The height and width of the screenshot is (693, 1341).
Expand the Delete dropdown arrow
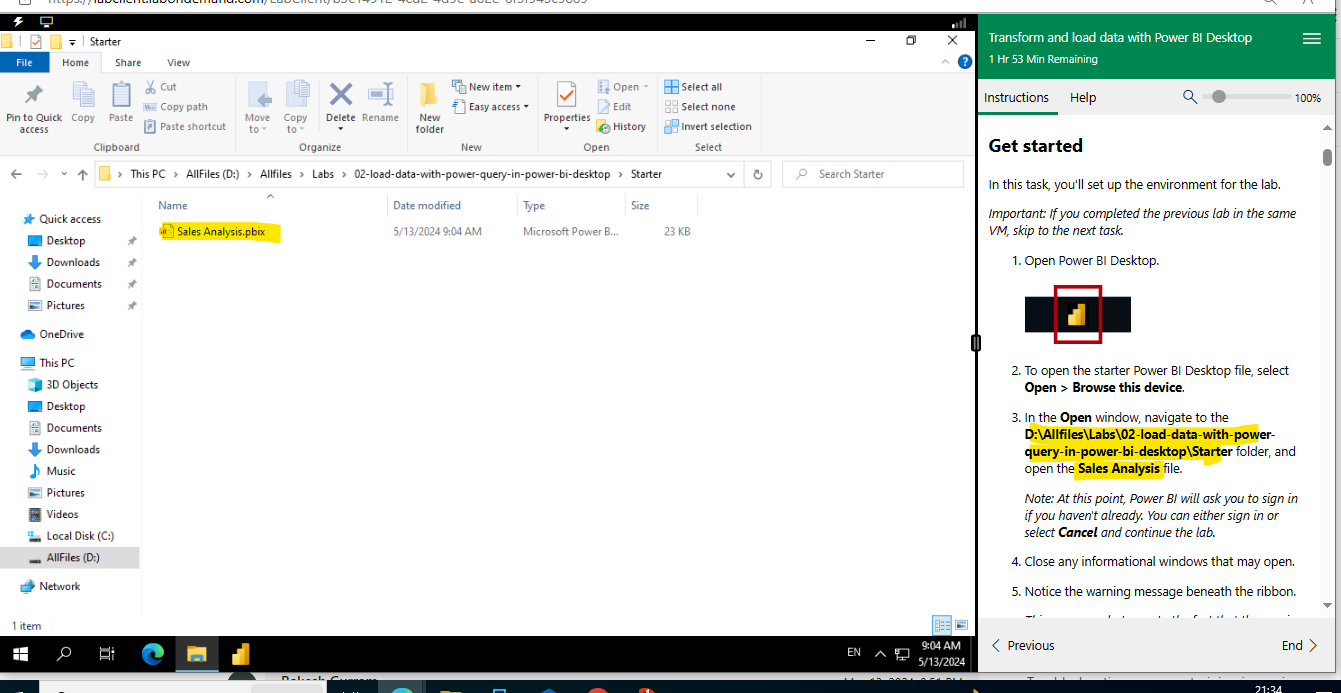click(x=341, y=129)
